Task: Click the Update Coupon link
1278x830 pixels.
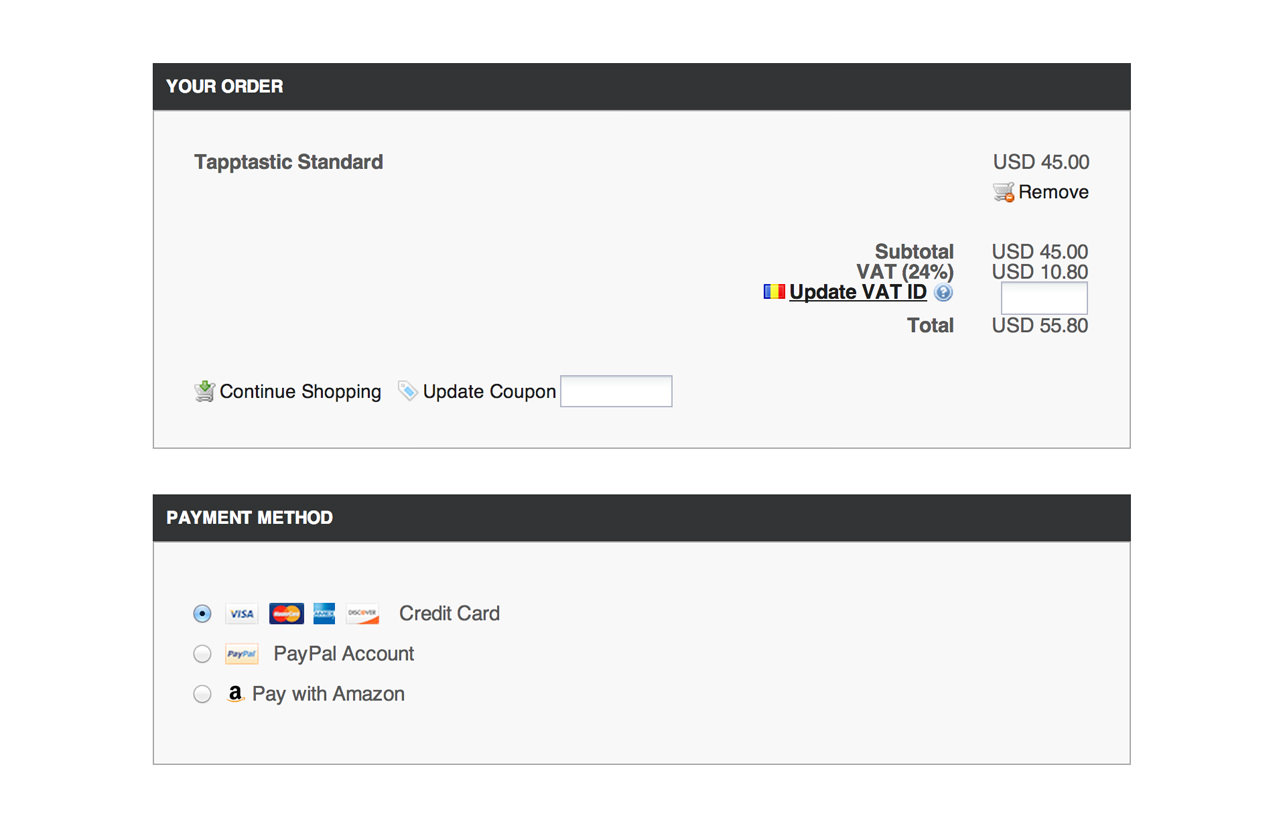Action: pyautogui.click(x=489, y=391)
